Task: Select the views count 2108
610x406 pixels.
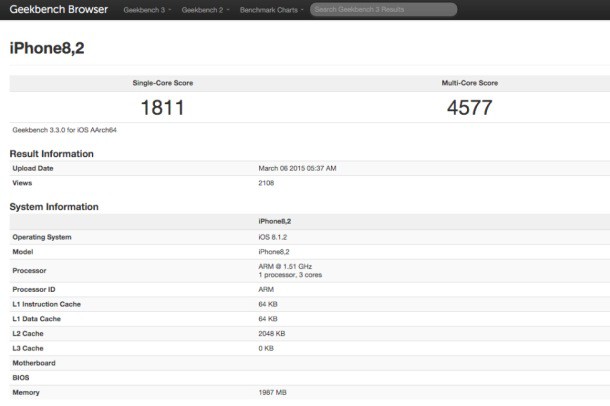Action: (x=266, y=183)
